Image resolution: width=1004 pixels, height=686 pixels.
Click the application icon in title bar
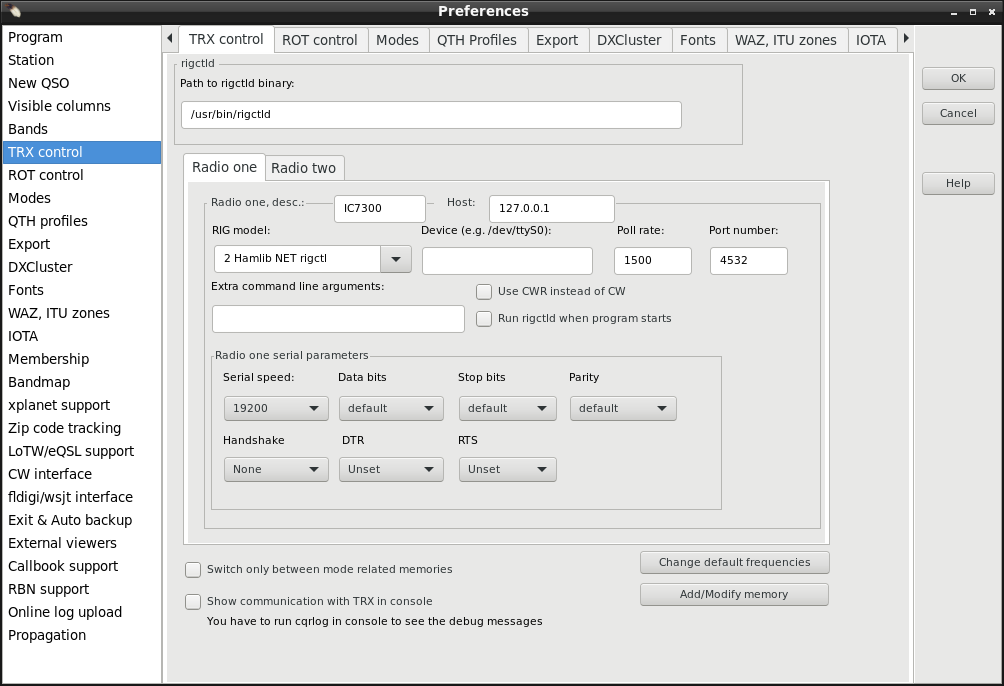coord(13,10)
